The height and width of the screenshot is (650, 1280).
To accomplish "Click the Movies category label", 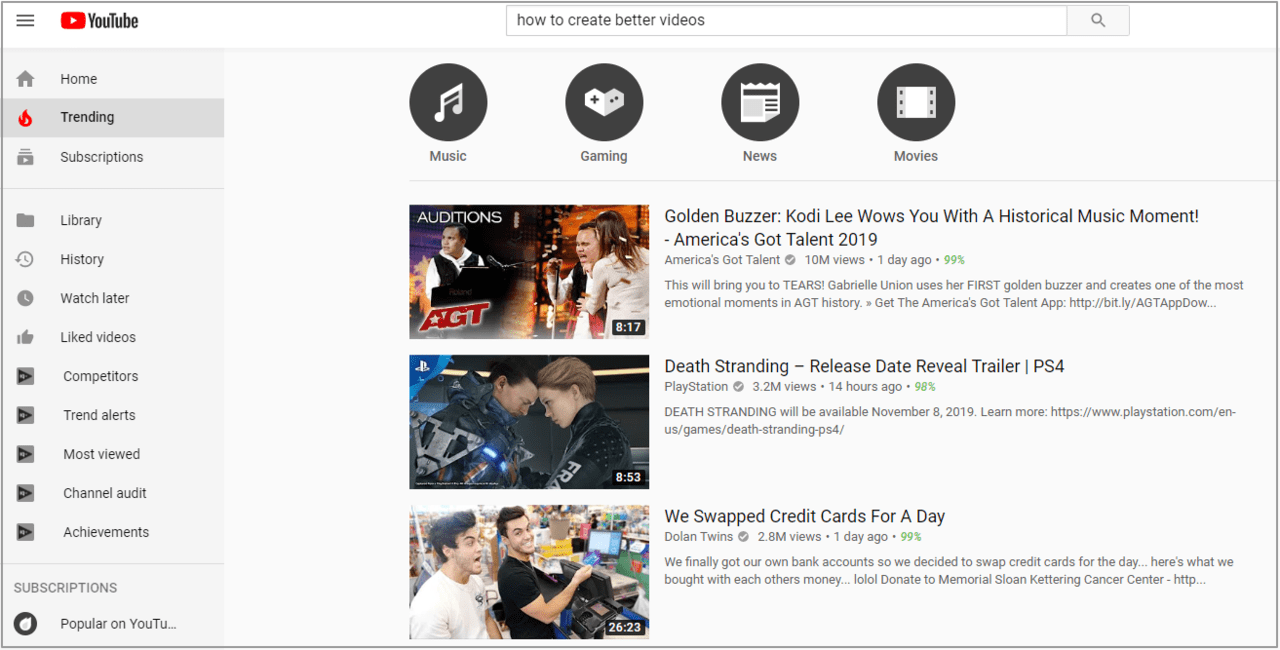I will (916, 156).
